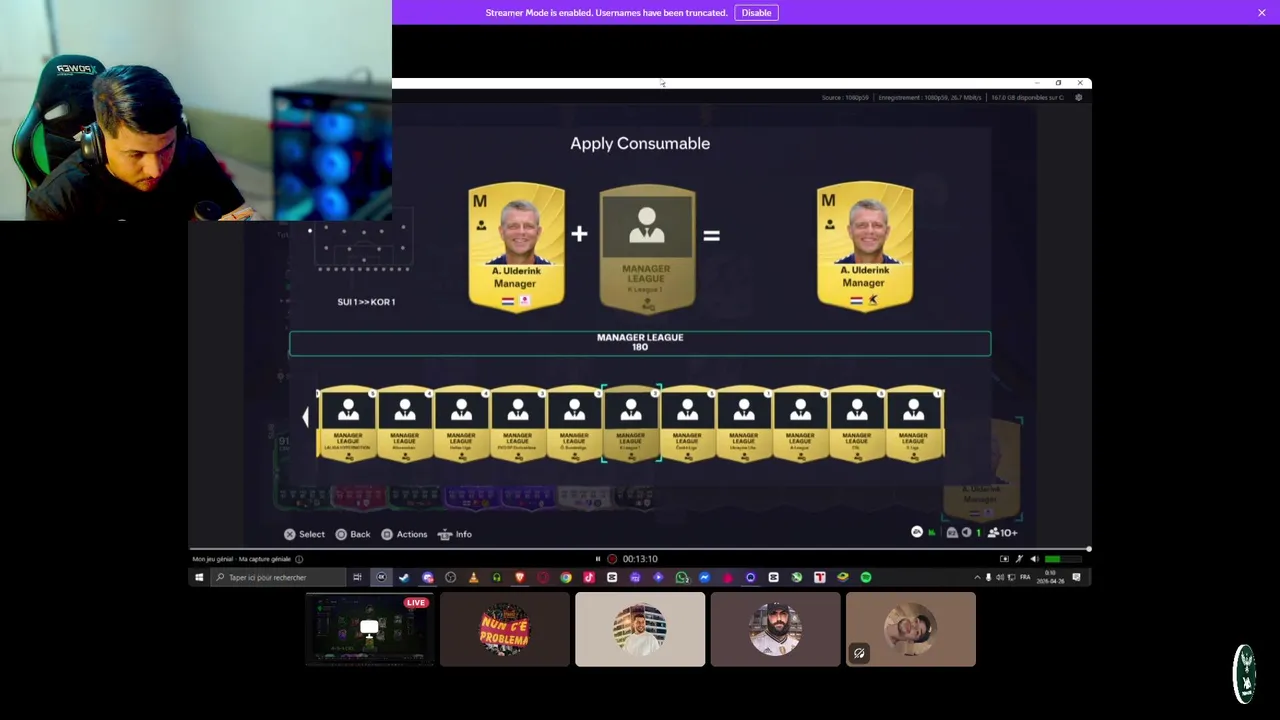This screenshot has width=1280, height=720.
Task: Select the Ukrayina Liha manager league card
Action: click(743, 424)
